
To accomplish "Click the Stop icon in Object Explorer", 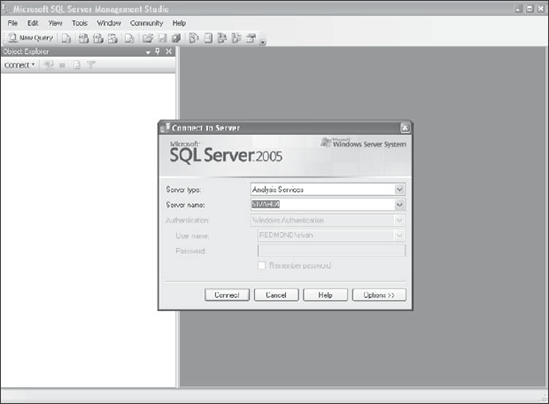I will click(x=62, y=65).
